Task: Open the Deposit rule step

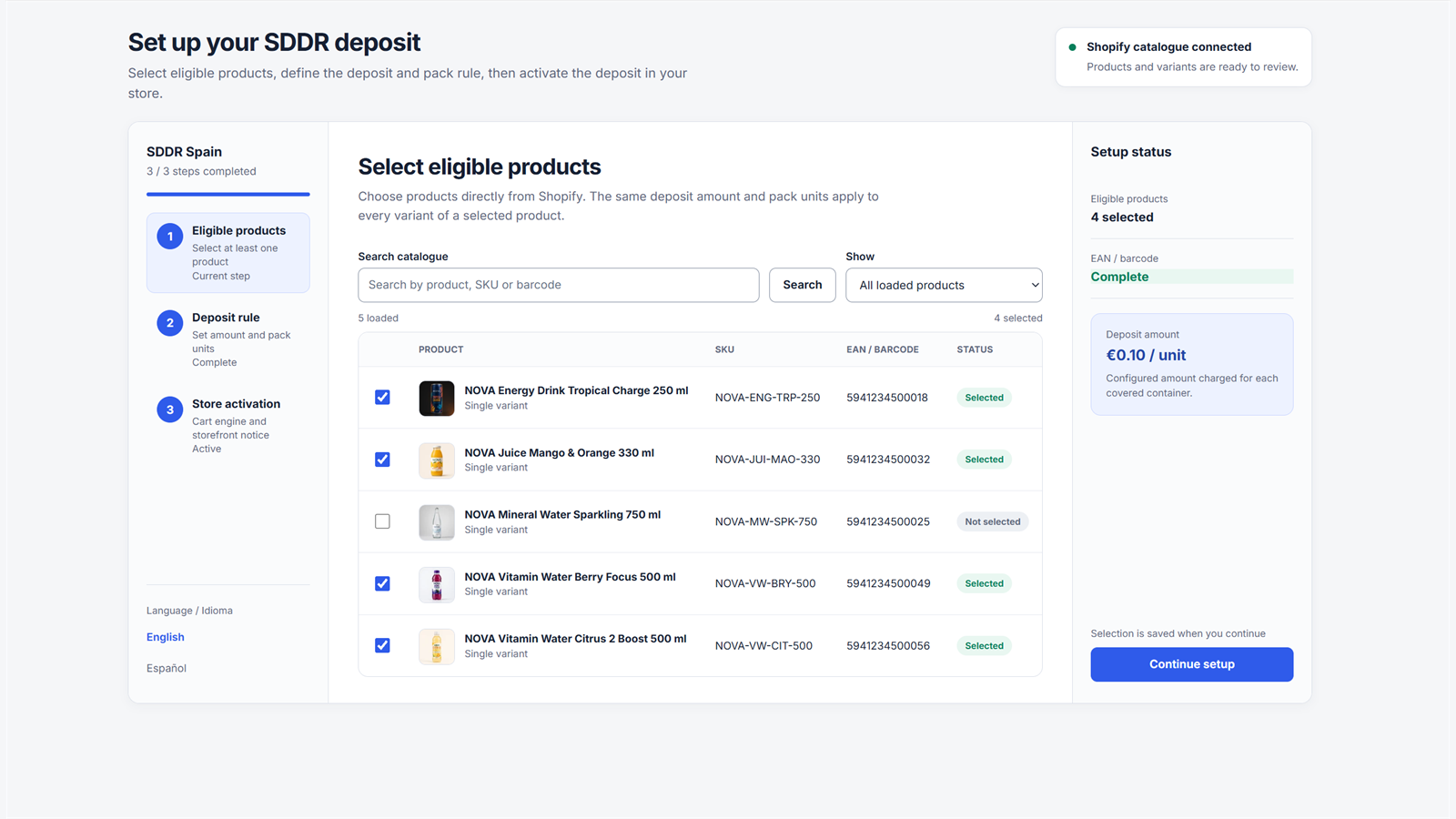Action: [227, 339]
